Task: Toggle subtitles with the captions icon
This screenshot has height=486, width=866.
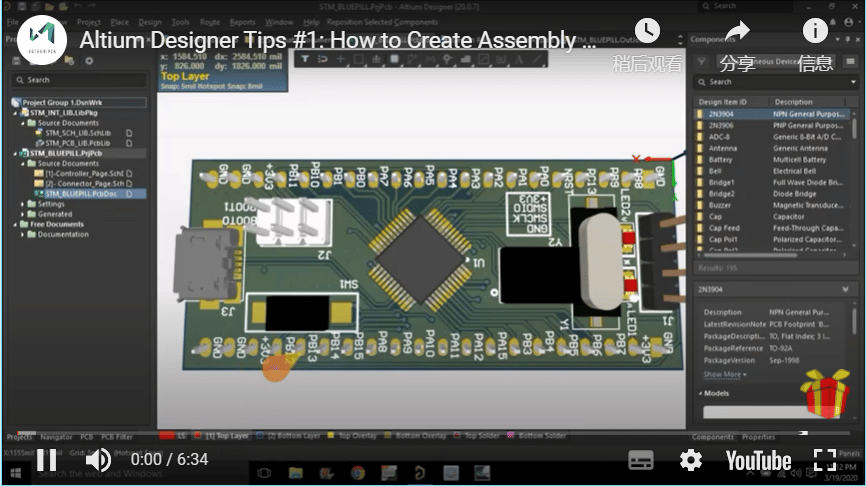Action: (641, 460)
